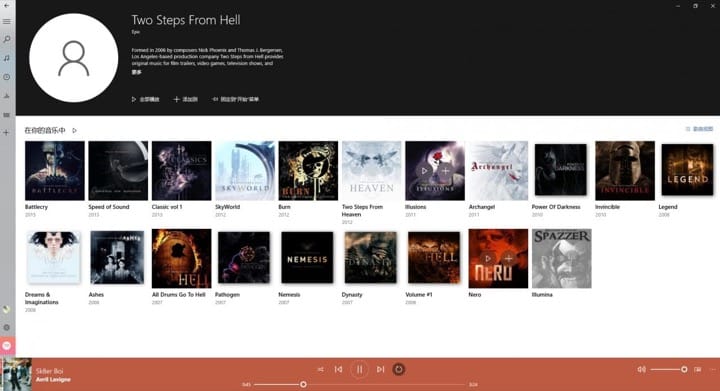Open the Speed of Sound album cover
Image resolution: width=720 pixels, height=391 pixels.
[118, 171]
